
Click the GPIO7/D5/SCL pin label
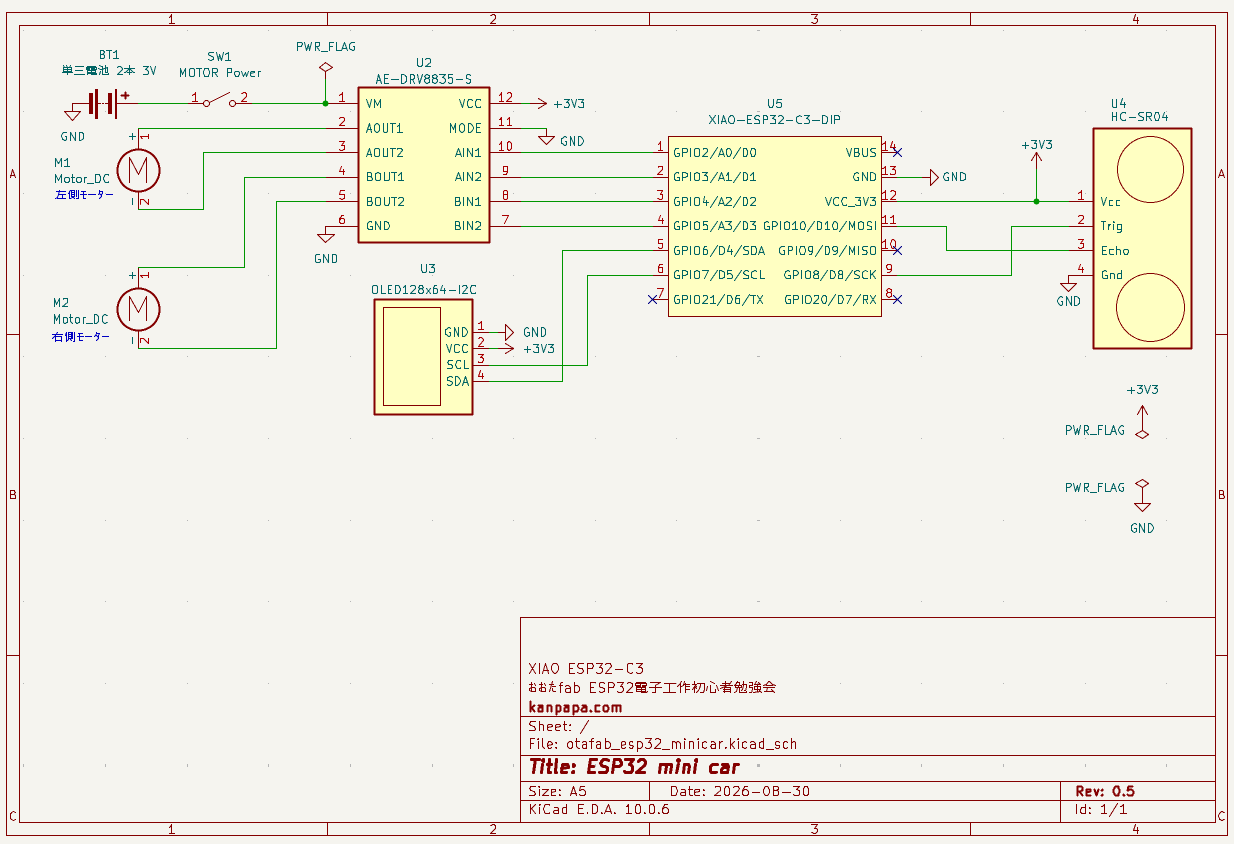(x=719, y=274)
